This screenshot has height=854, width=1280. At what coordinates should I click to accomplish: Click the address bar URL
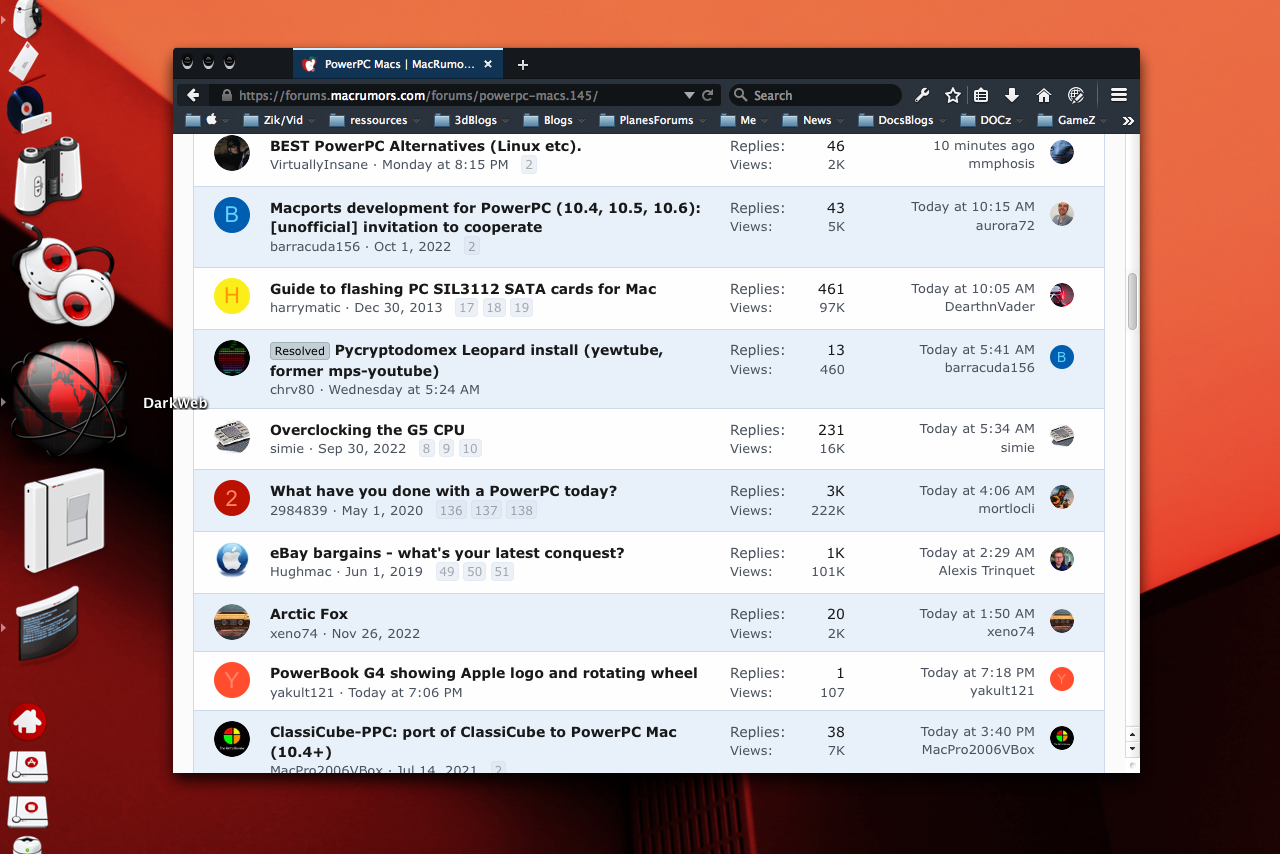[418, 96]
